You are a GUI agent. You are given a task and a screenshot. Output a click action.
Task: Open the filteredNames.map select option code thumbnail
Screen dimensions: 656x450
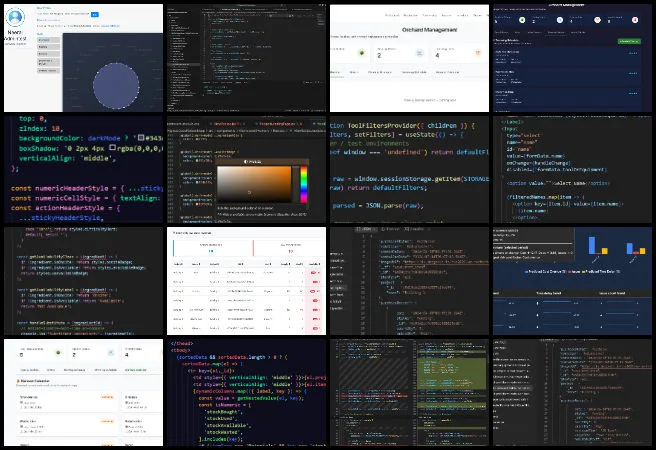[x=572, y=169]
